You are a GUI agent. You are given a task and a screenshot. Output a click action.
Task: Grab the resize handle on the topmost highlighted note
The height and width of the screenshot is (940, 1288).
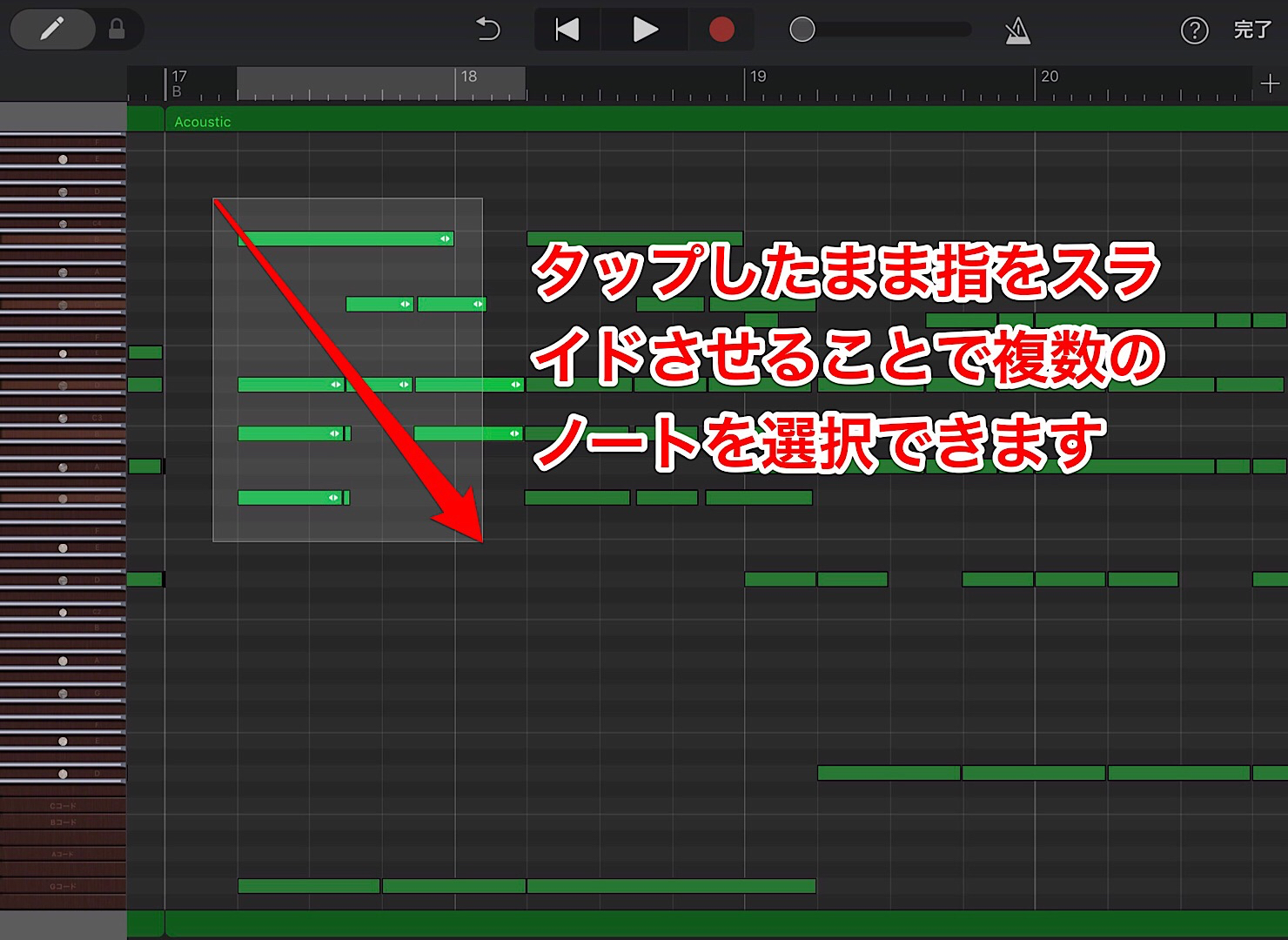(x=445, y=238)
